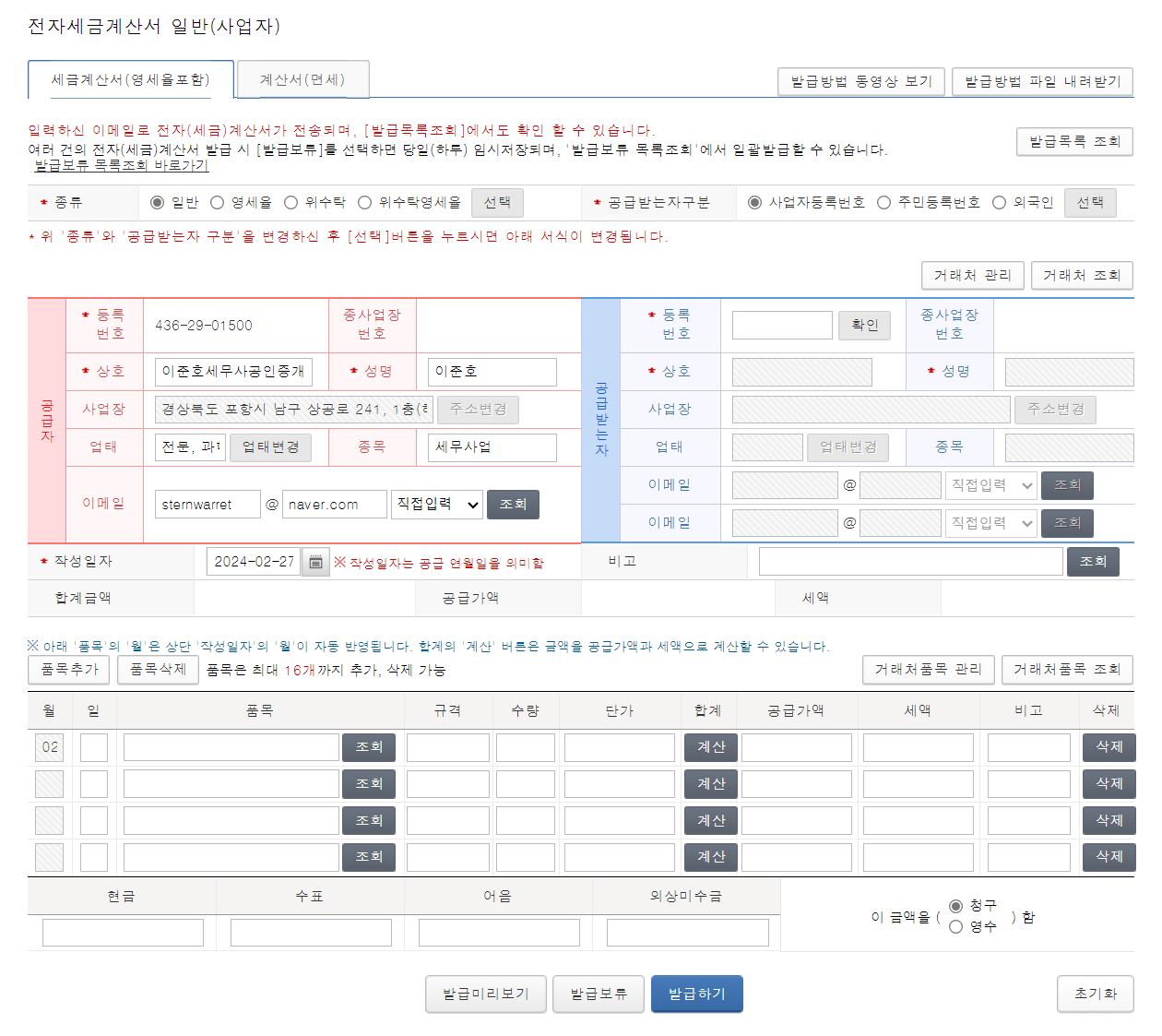
Task: Click 품목추가 button
Action: [x=70, y=669]
